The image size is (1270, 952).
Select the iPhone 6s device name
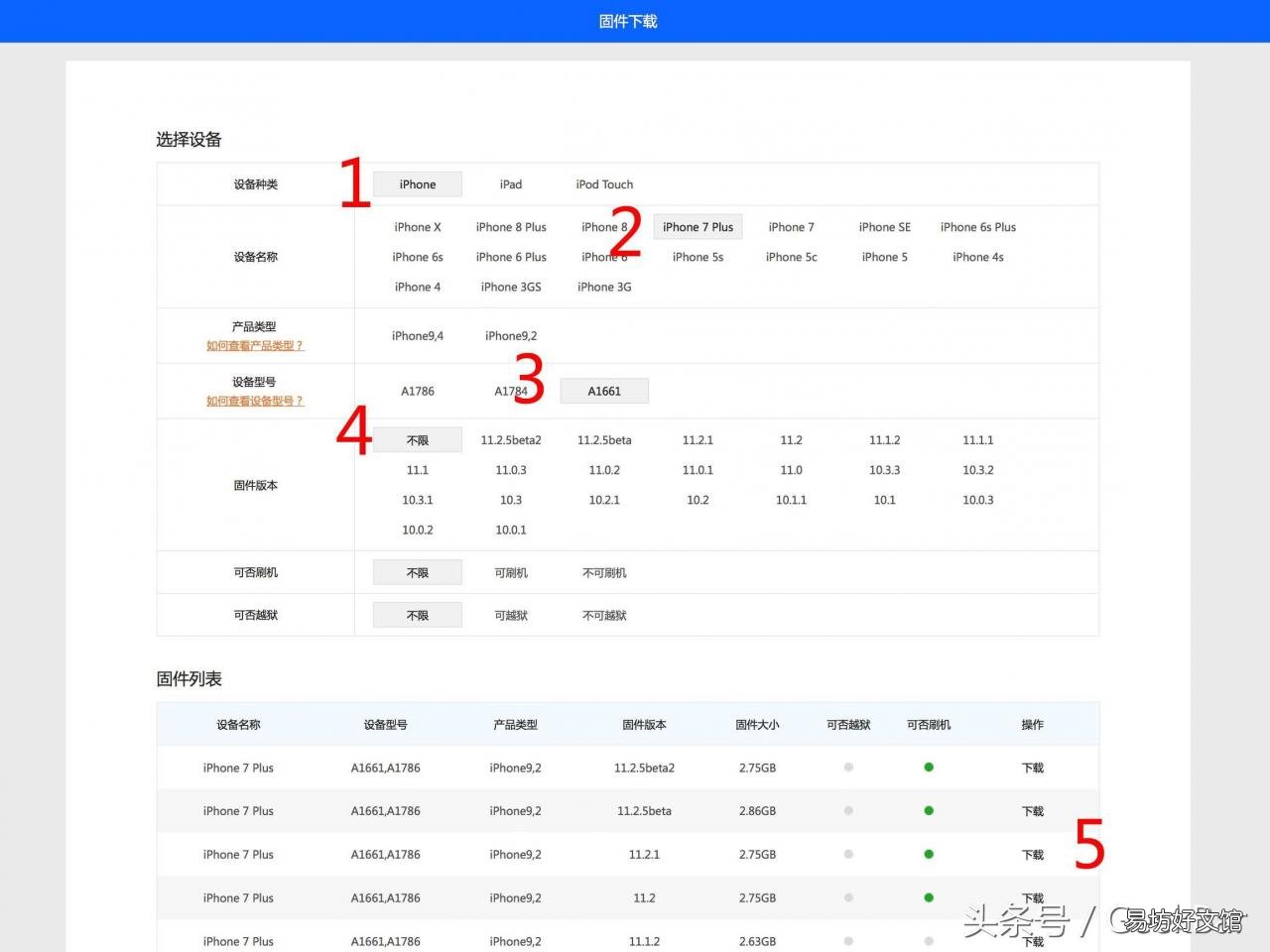click(x=418, y=257)
